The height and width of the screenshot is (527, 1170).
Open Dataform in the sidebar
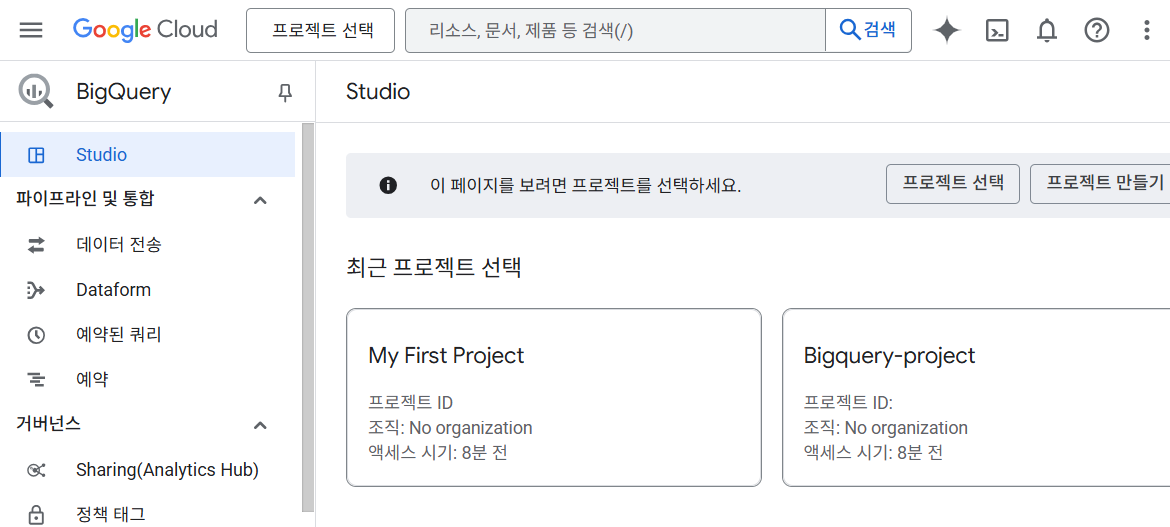(x=148, y=290)
